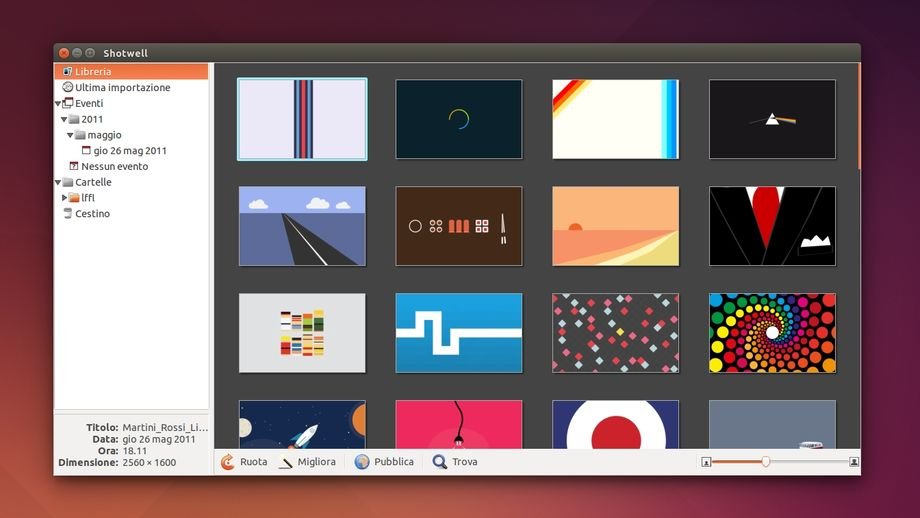Close the Shotwell window
Screen dimensions: 920x518
(x=64, y=53)
